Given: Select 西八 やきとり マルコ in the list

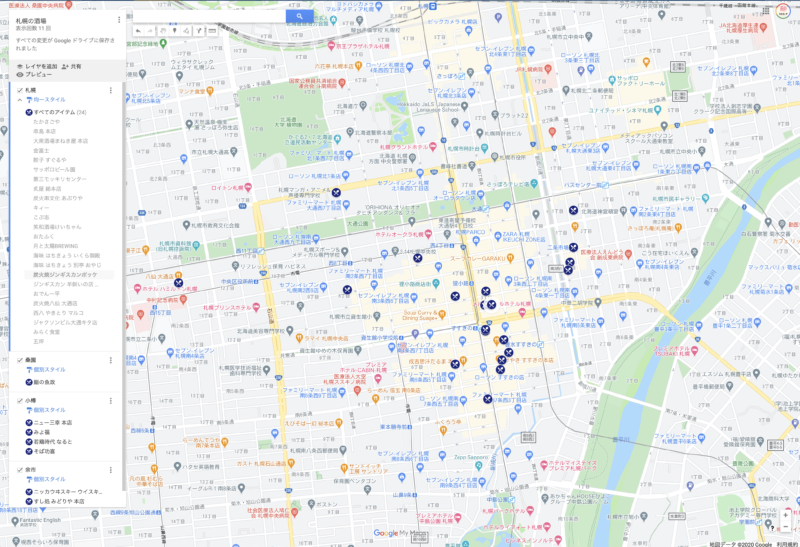Looking at the screenshot, I should tap(58, 313).
